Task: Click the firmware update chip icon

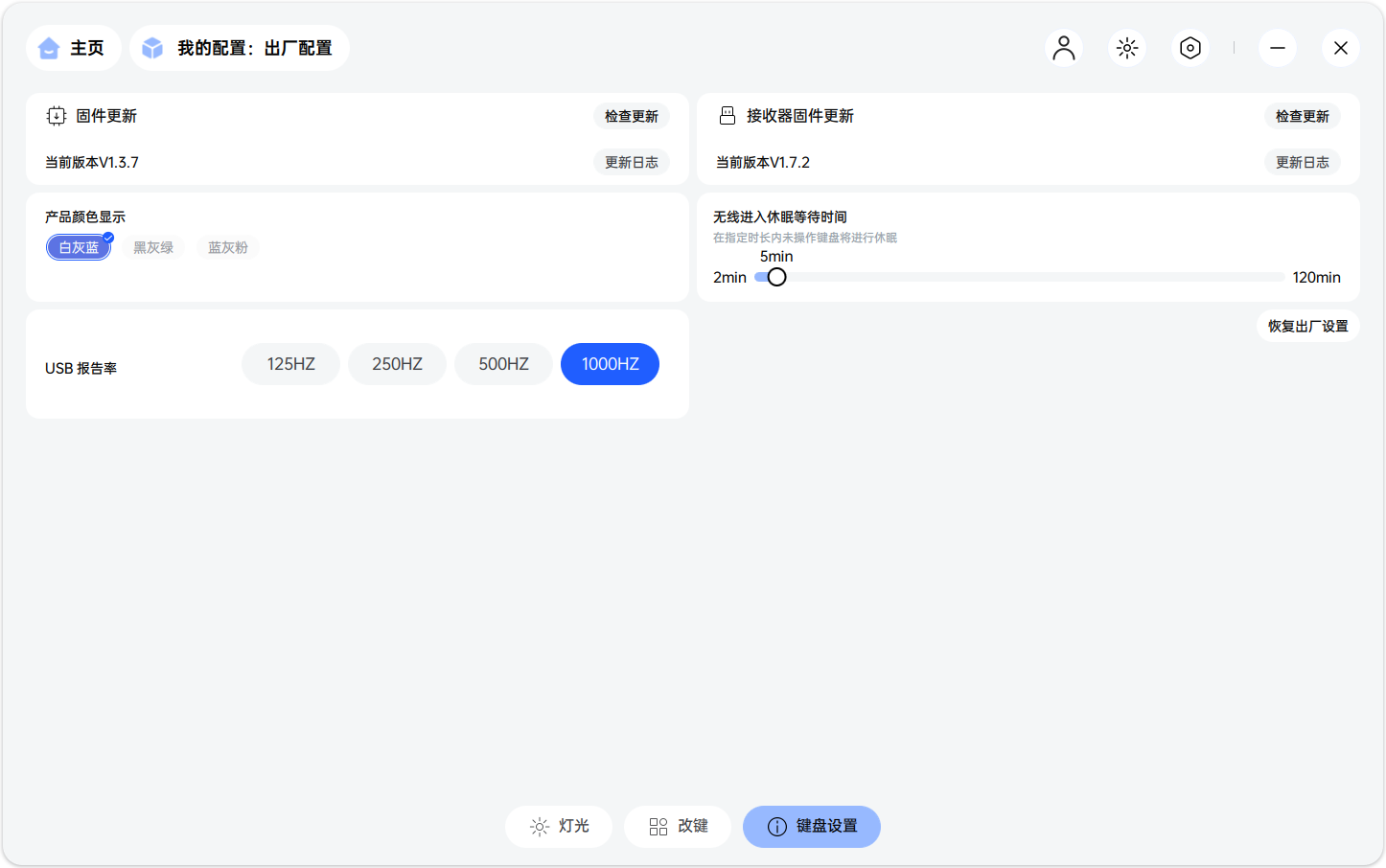Action: pos(57,116)
